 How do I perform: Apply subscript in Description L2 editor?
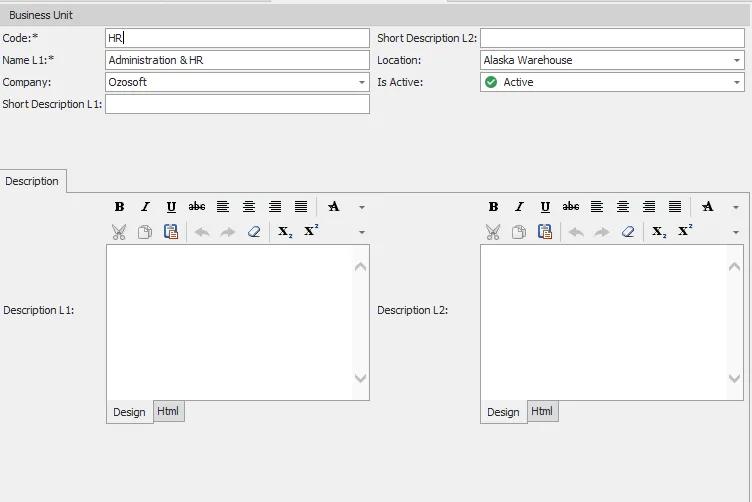[659, 232]
